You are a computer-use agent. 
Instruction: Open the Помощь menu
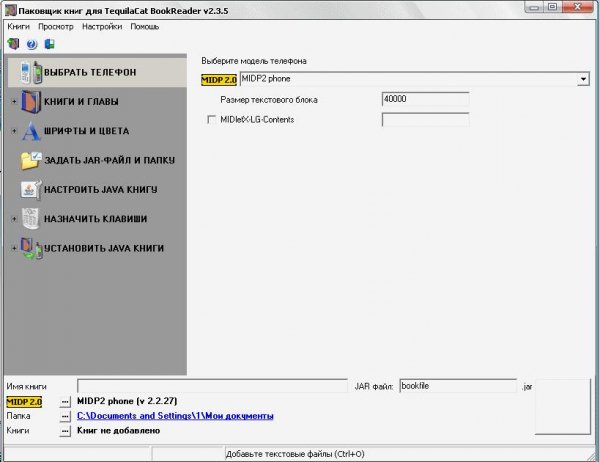point(145,26)
